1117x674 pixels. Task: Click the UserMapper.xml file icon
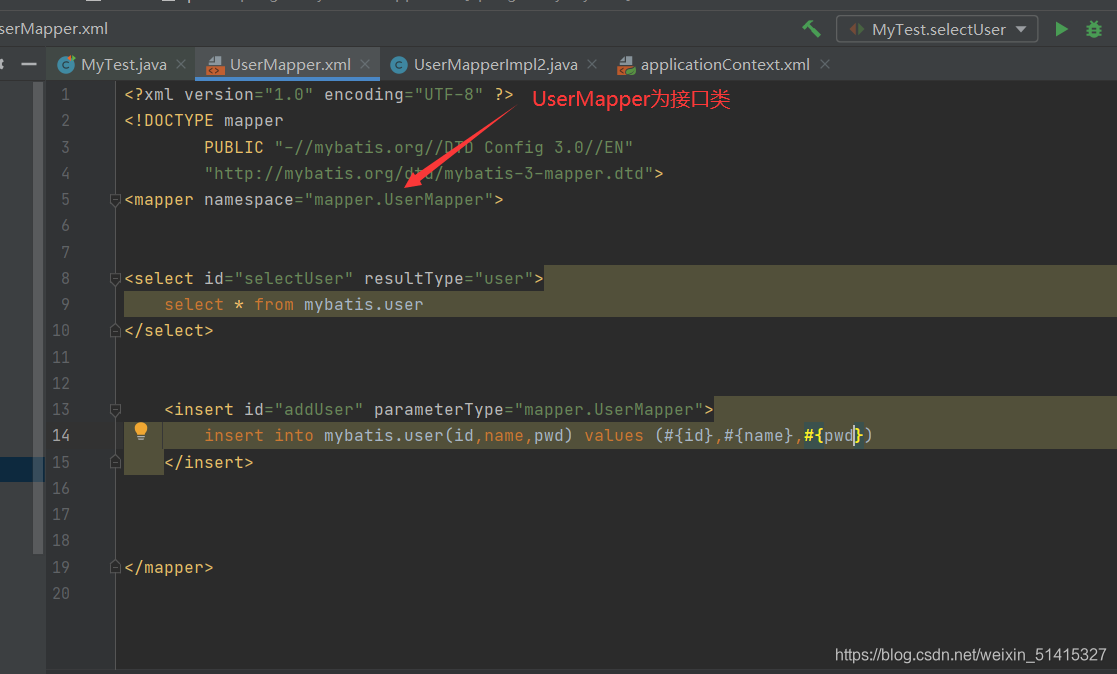(x=214, y=66)
